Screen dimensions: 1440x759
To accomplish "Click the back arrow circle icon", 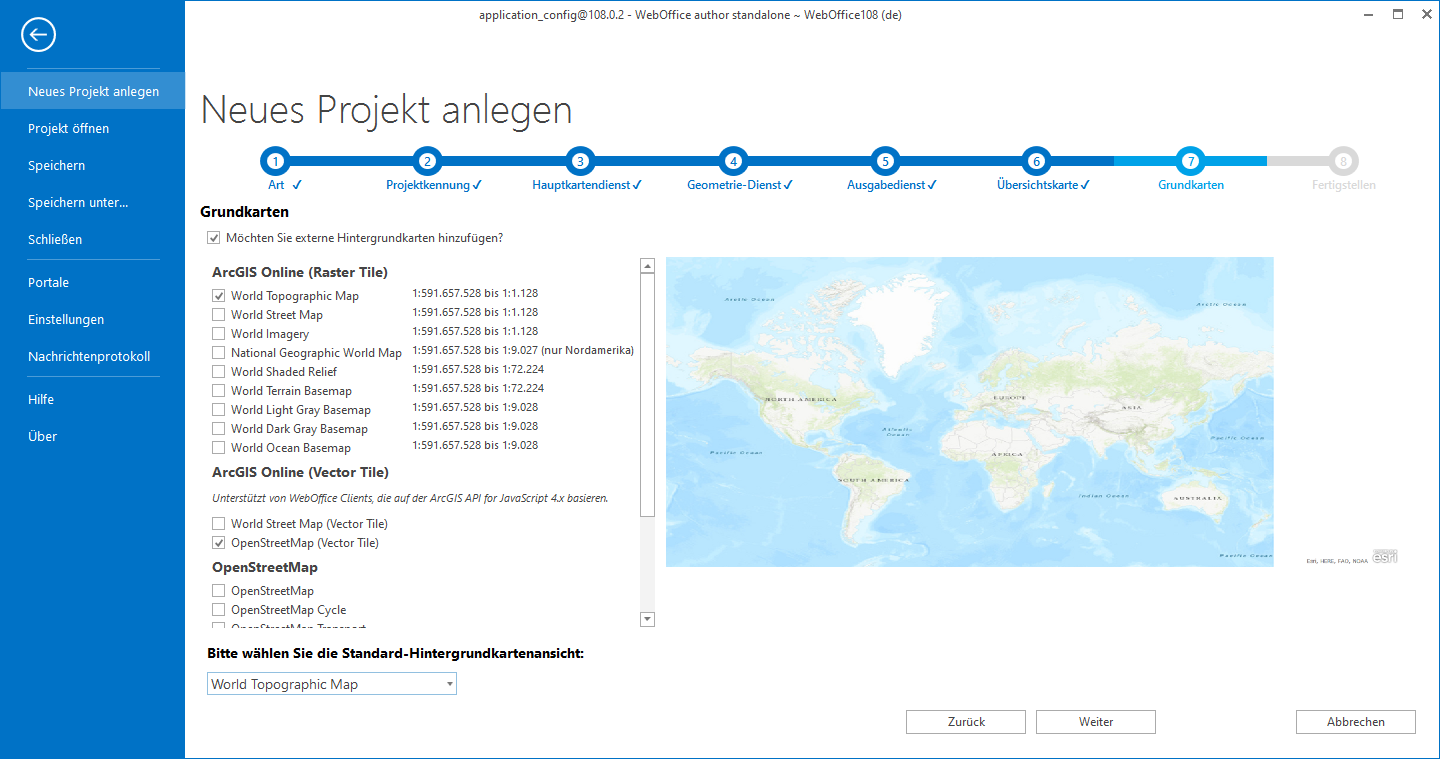I will coord(38,35).
